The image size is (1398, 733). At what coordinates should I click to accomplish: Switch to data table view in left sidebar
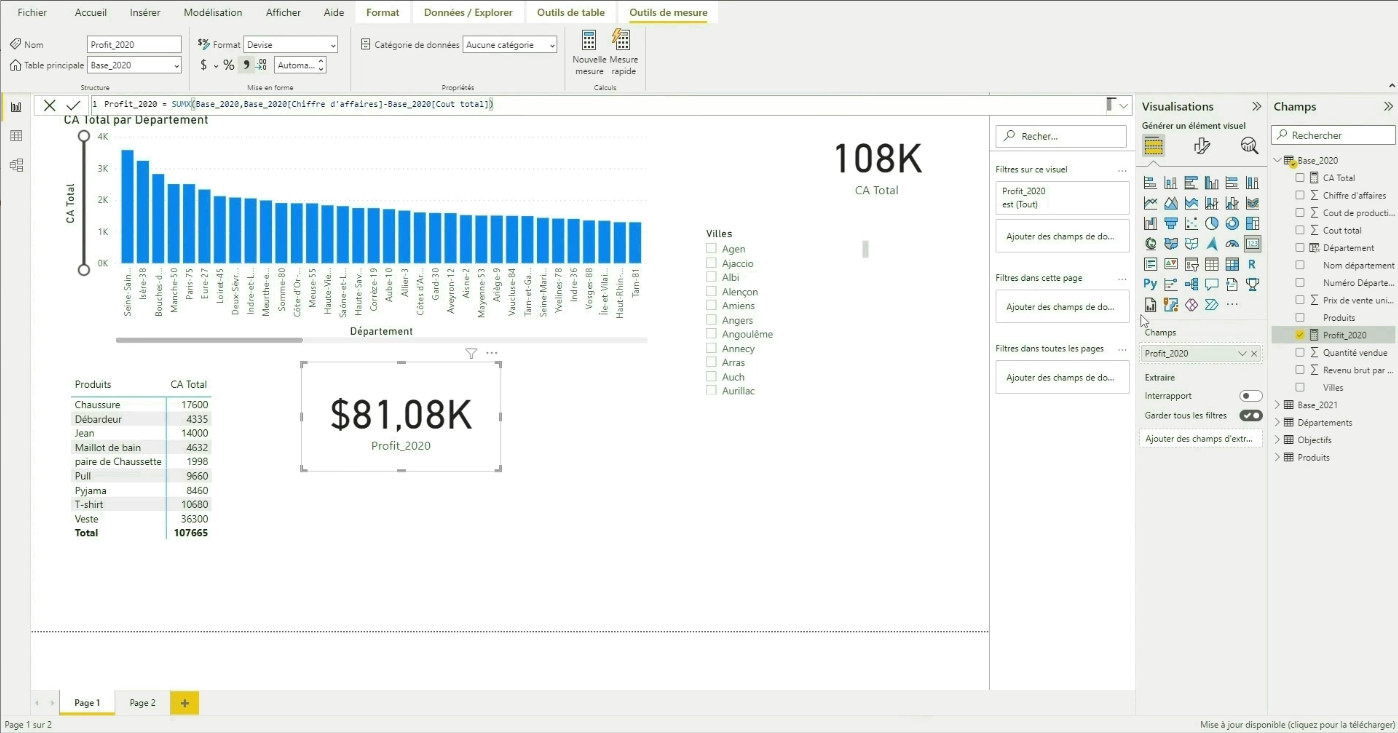16,136
